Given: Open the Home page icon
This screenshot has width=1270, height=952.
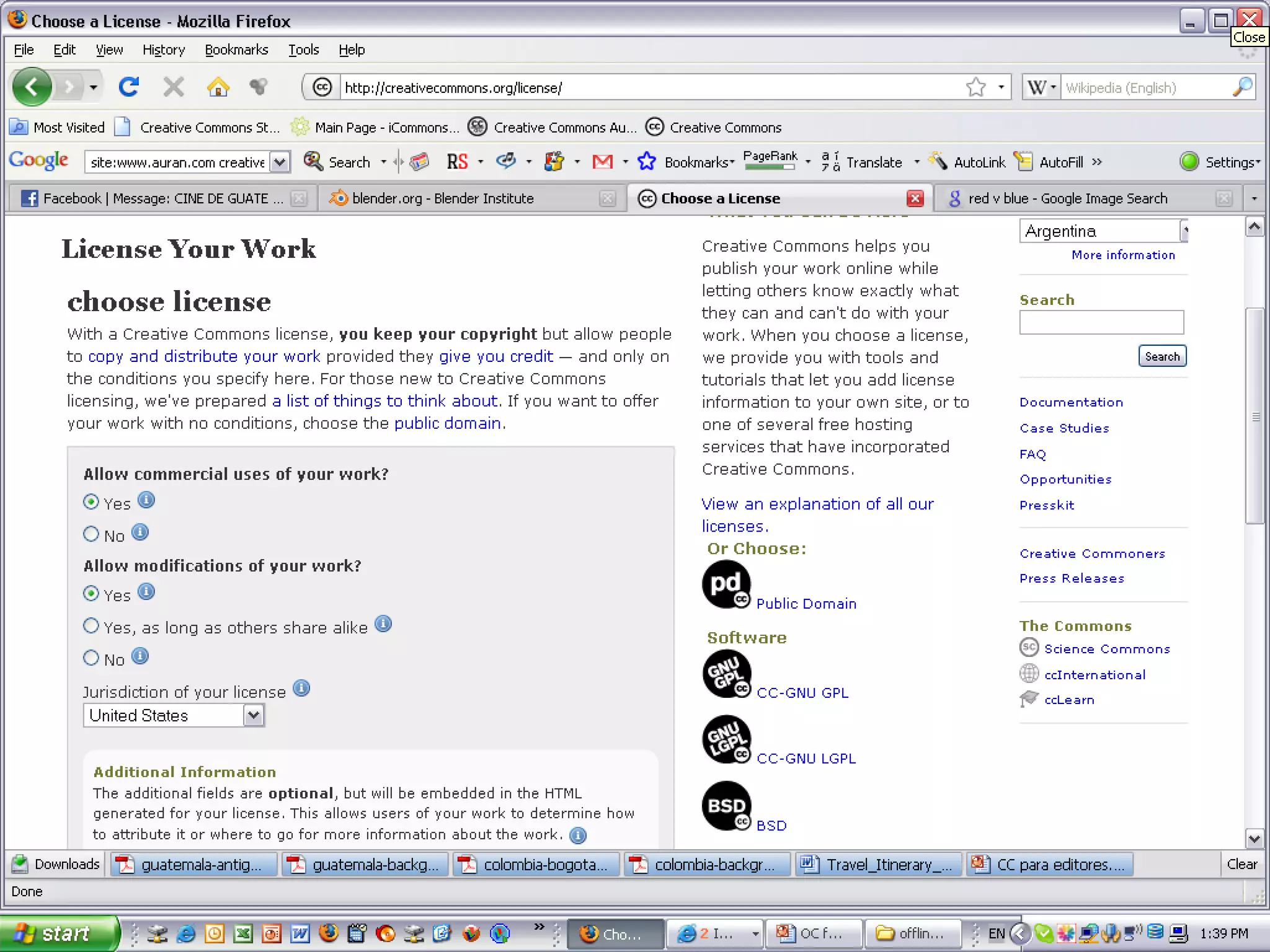Looking at the screenshot, I should point(218,87).
